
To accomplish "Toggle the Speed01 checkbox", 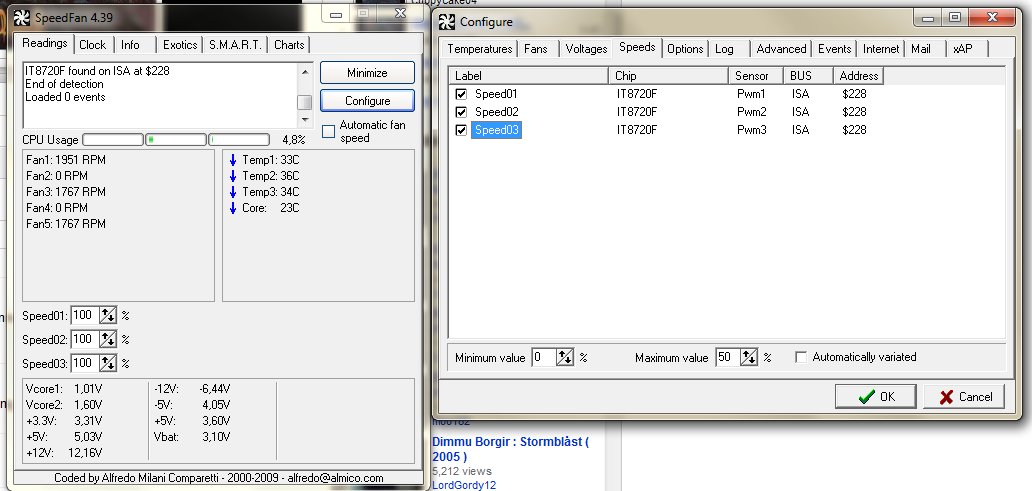I will pos(461,94).
